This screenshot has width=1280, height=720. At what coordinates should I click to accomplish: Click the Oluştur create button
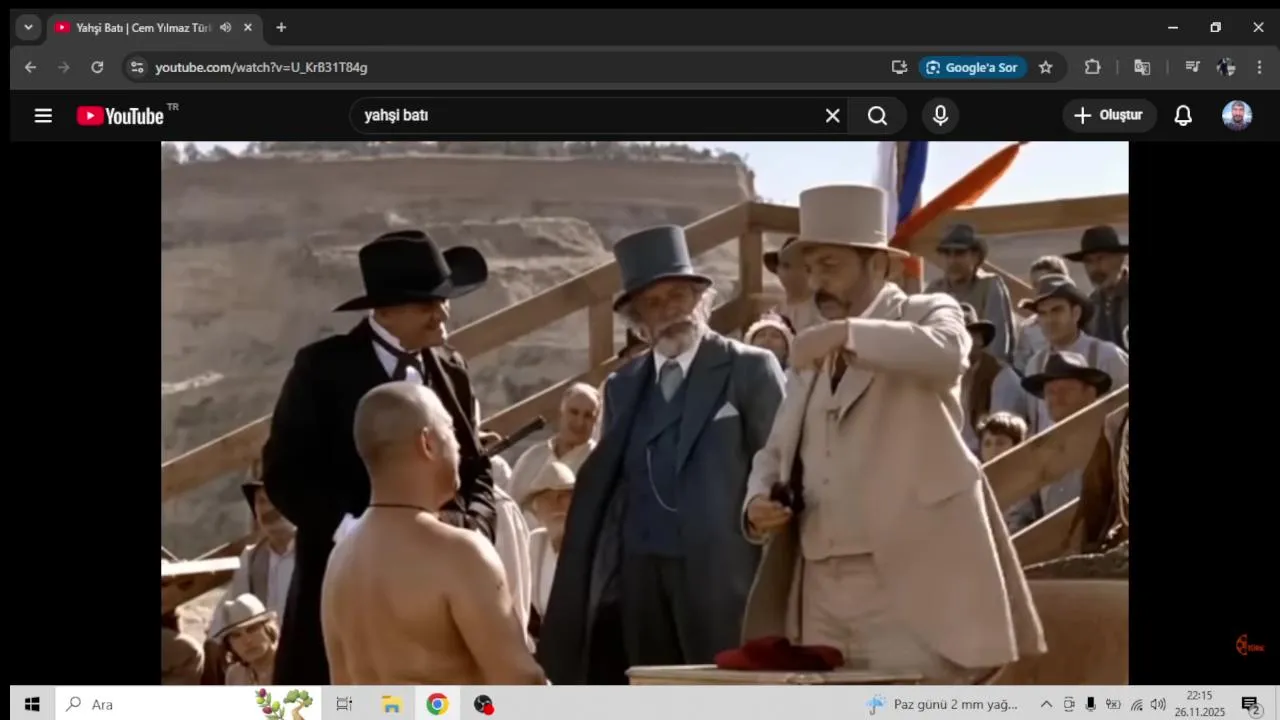point(1109,115)
